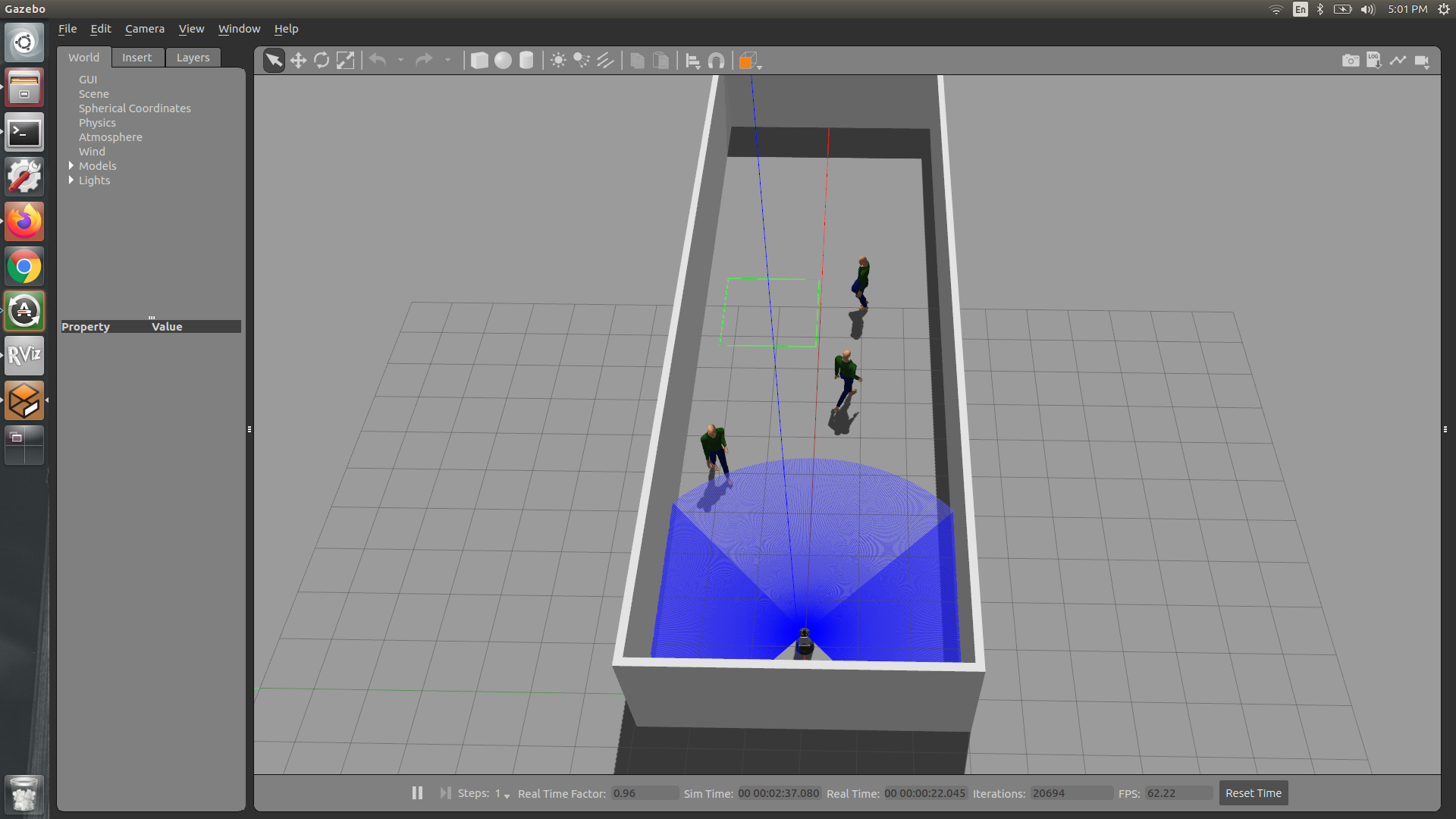Insert a box shape
The image size is (1456, 819).
479,61
